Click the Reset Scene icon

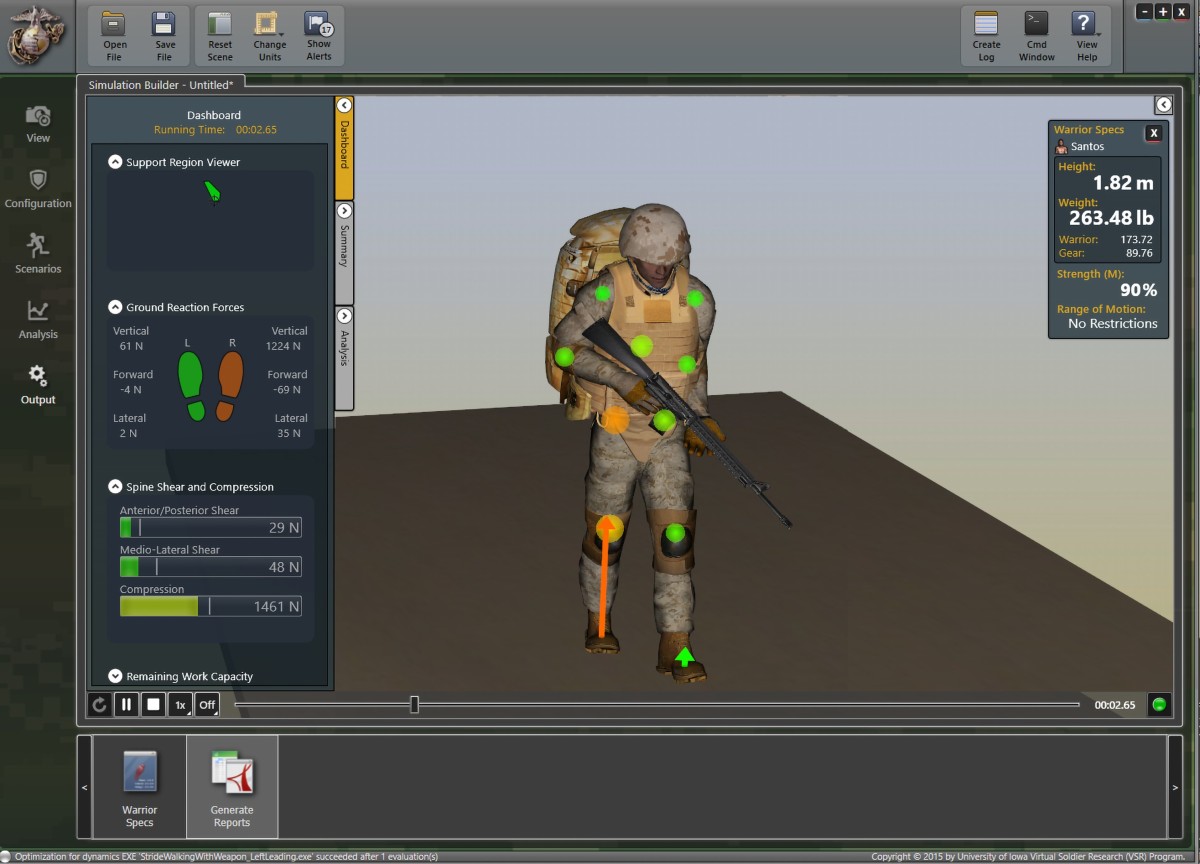point(220,35)
